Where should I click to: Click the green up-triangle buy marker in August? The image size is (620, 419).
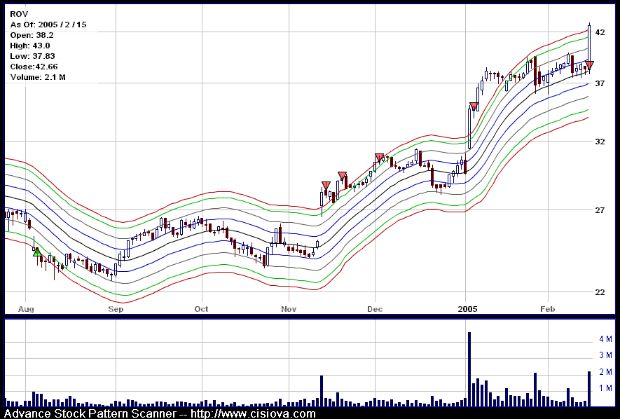coord(37,252)
